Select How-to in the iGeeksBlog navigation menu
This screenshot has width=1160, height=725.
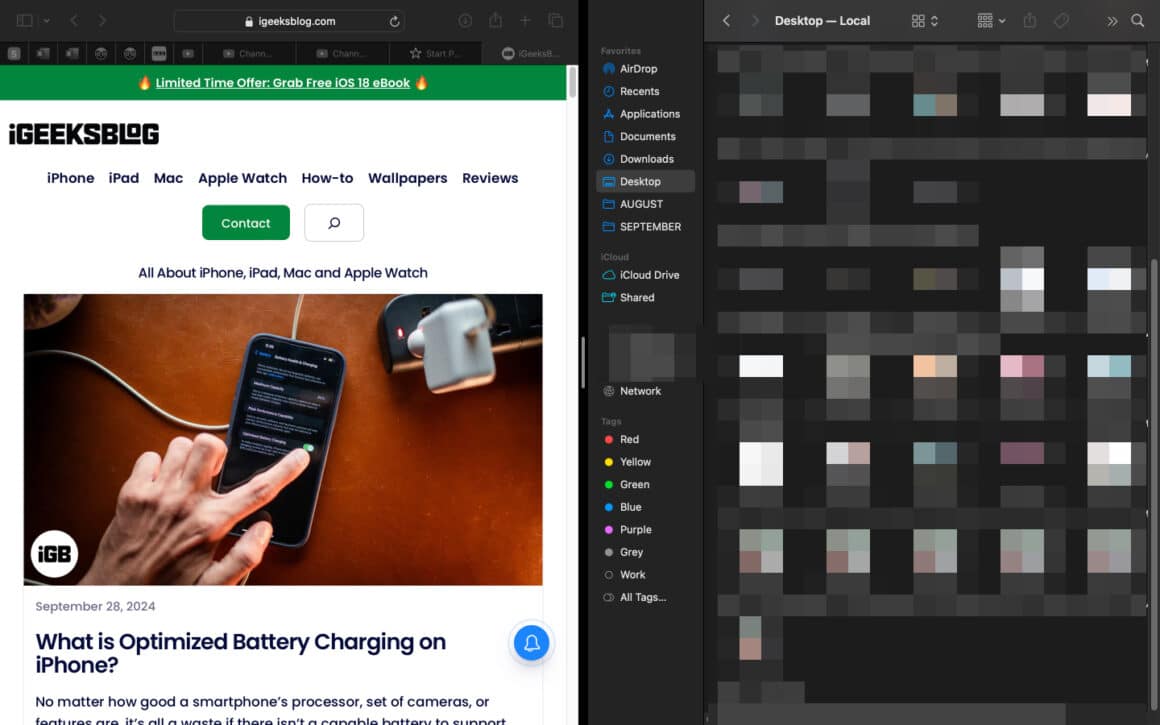point(327,178)
